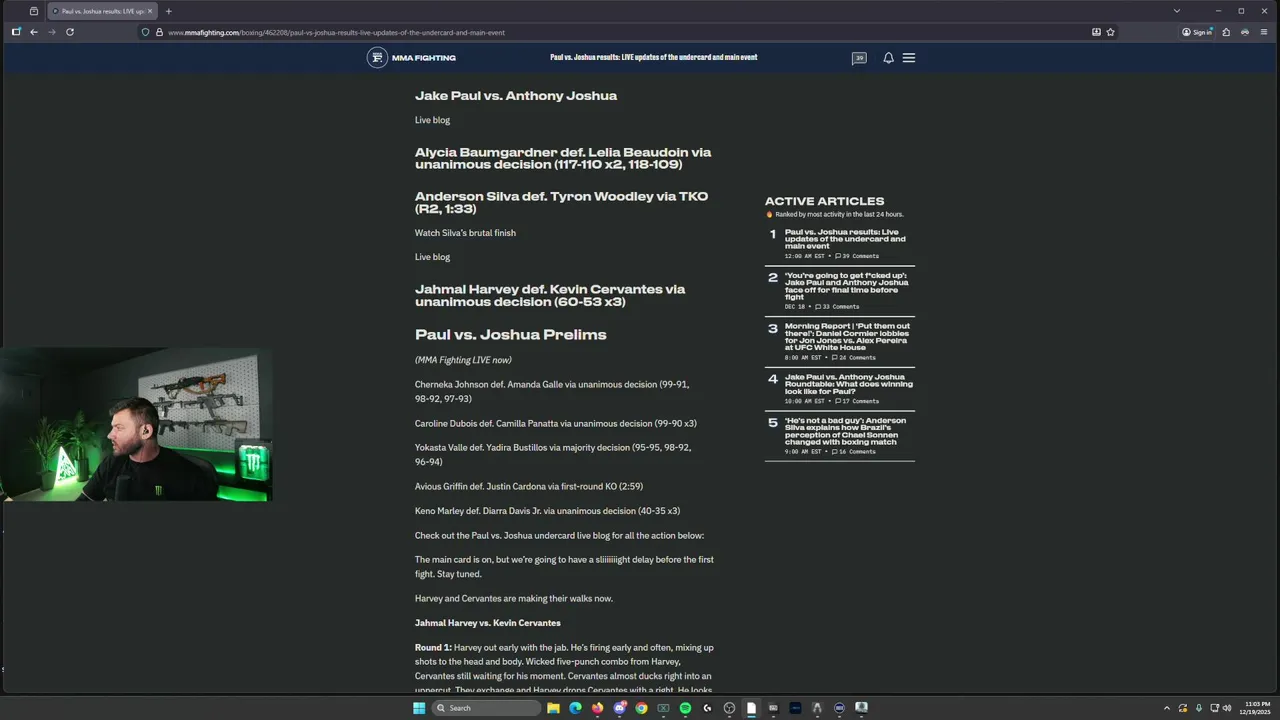Open site notifications bell

point(888,58)
